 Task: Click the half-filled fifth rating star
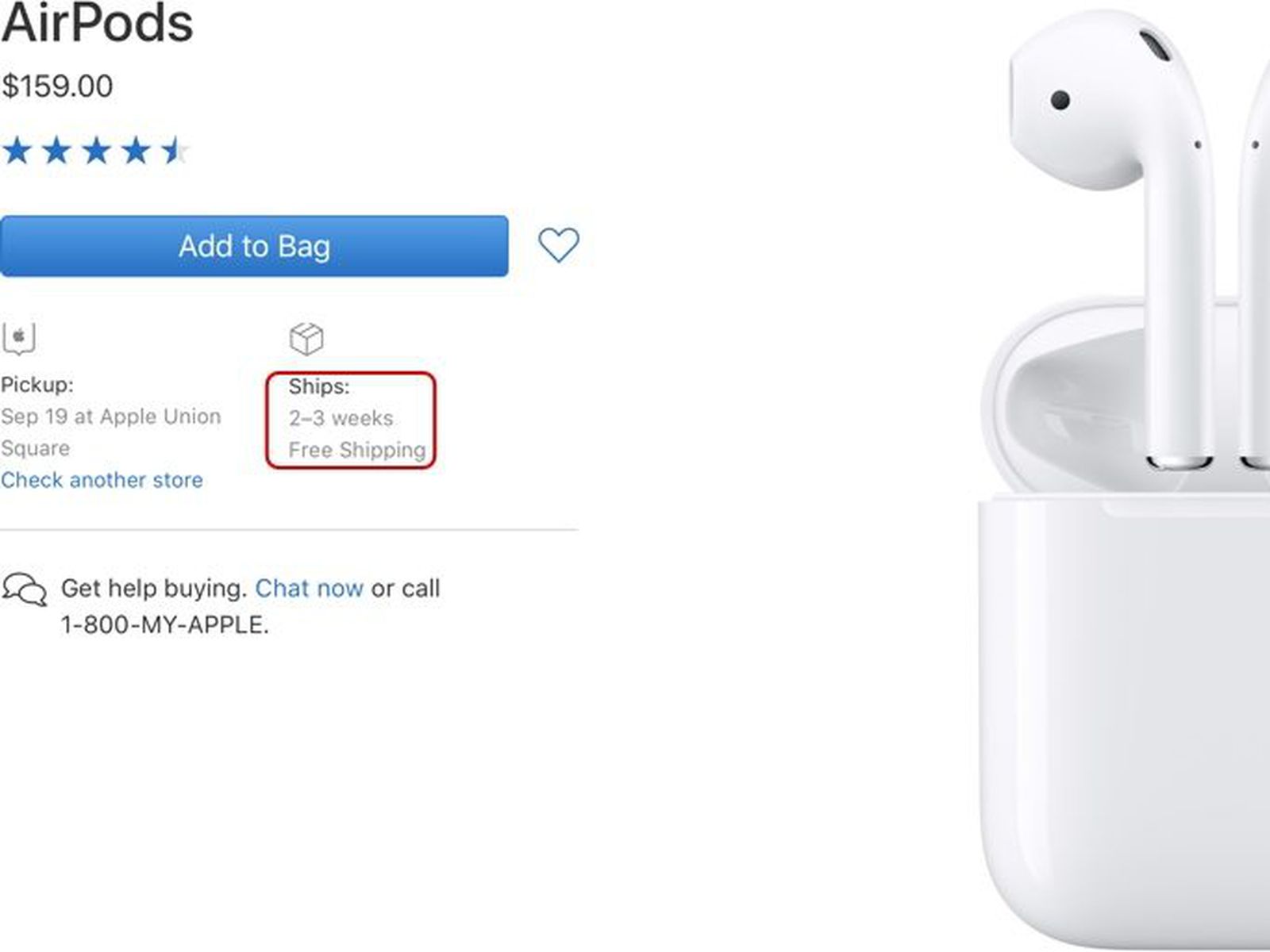point(175,150)
